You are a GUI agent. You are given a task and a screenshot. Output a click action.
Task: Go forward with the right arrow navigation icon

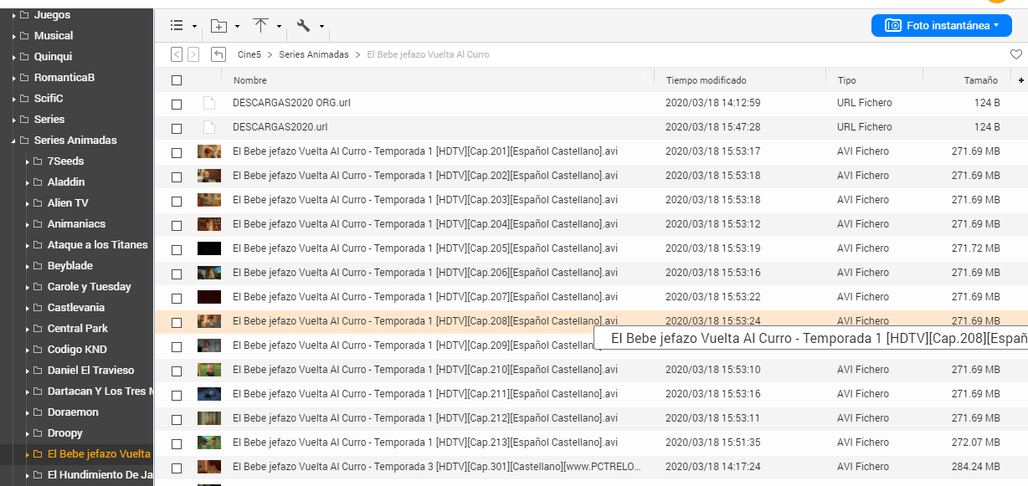(193, 54)
